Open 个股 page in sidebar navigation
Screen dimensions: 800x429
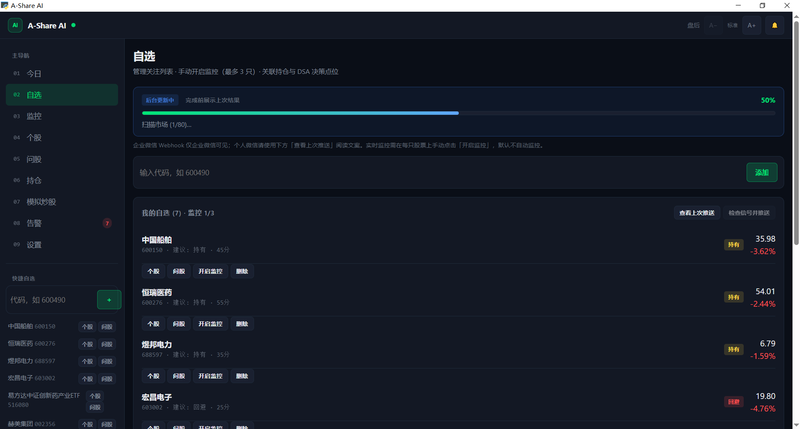62,138
